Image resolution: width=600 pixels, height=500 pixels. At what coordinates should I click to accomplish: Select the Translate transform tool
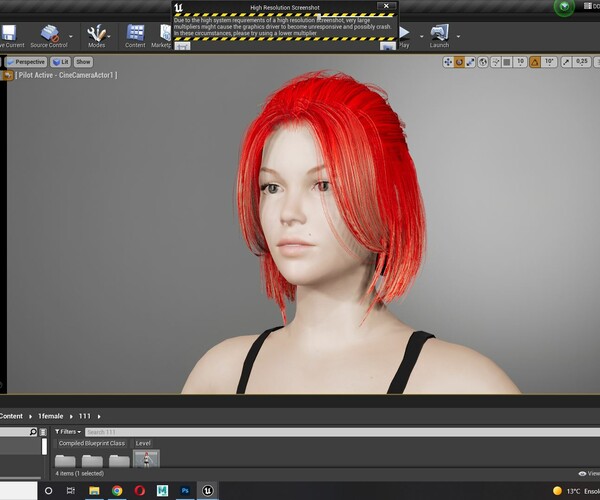pos(448,62)
